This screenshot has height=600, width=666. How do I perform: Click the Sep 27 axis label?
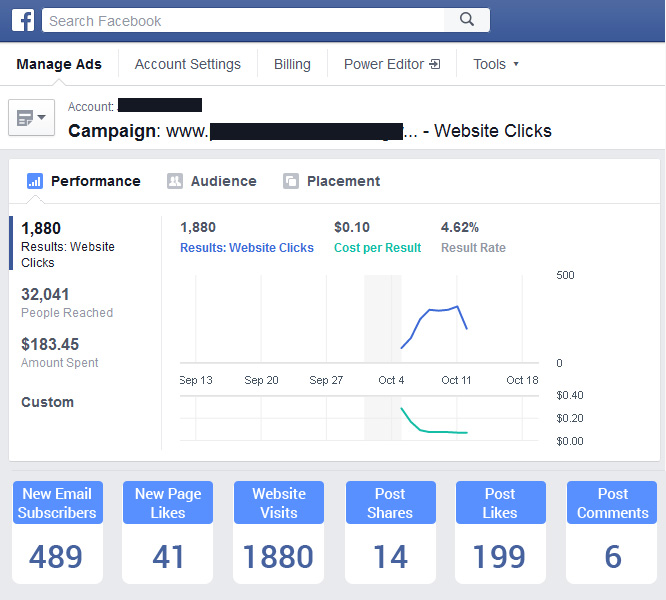[326, 380]
